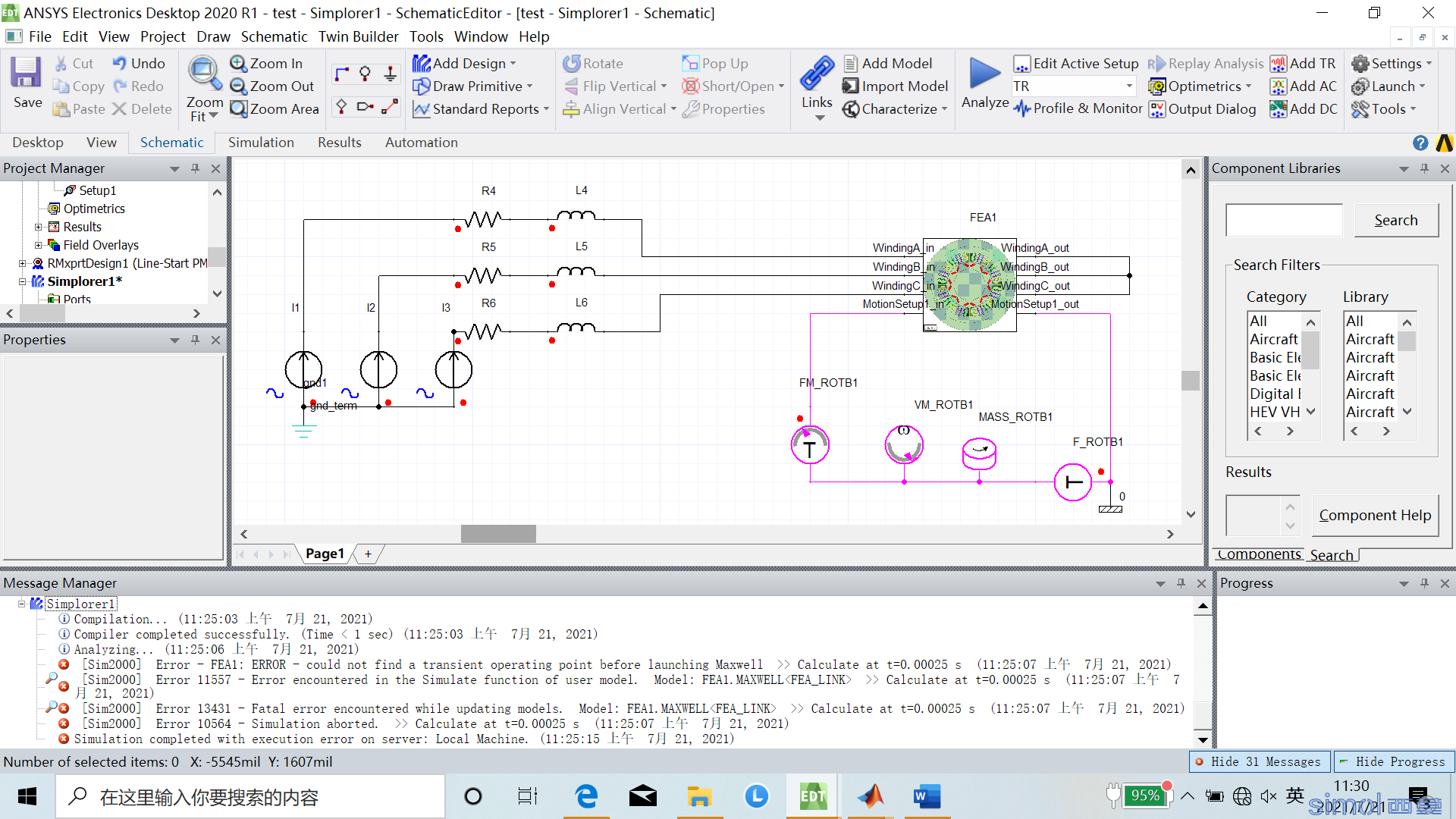Screen dimensions: 1456x819
Task: Click the ground symbol tool icon
Action: point(391,74)
